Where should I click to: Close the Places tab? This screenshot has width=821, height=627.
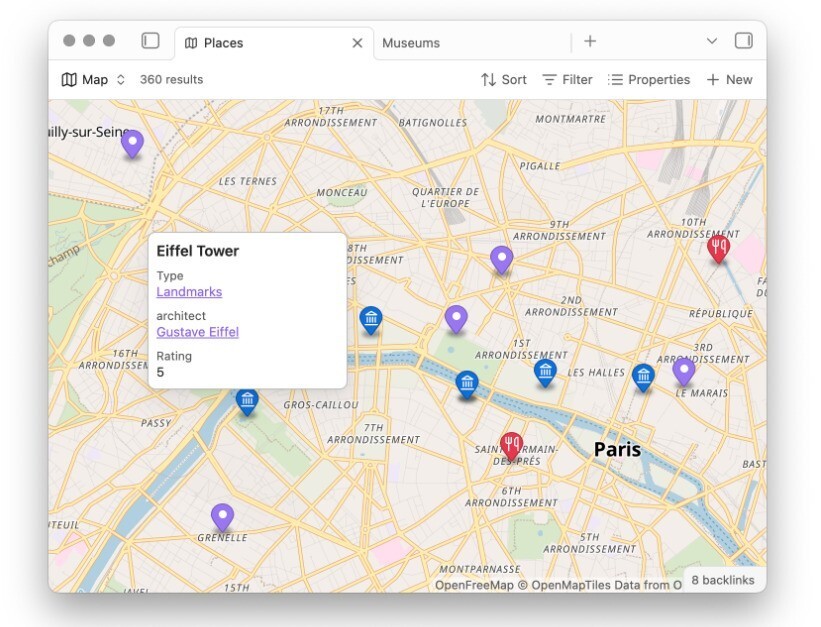point(357,43)
